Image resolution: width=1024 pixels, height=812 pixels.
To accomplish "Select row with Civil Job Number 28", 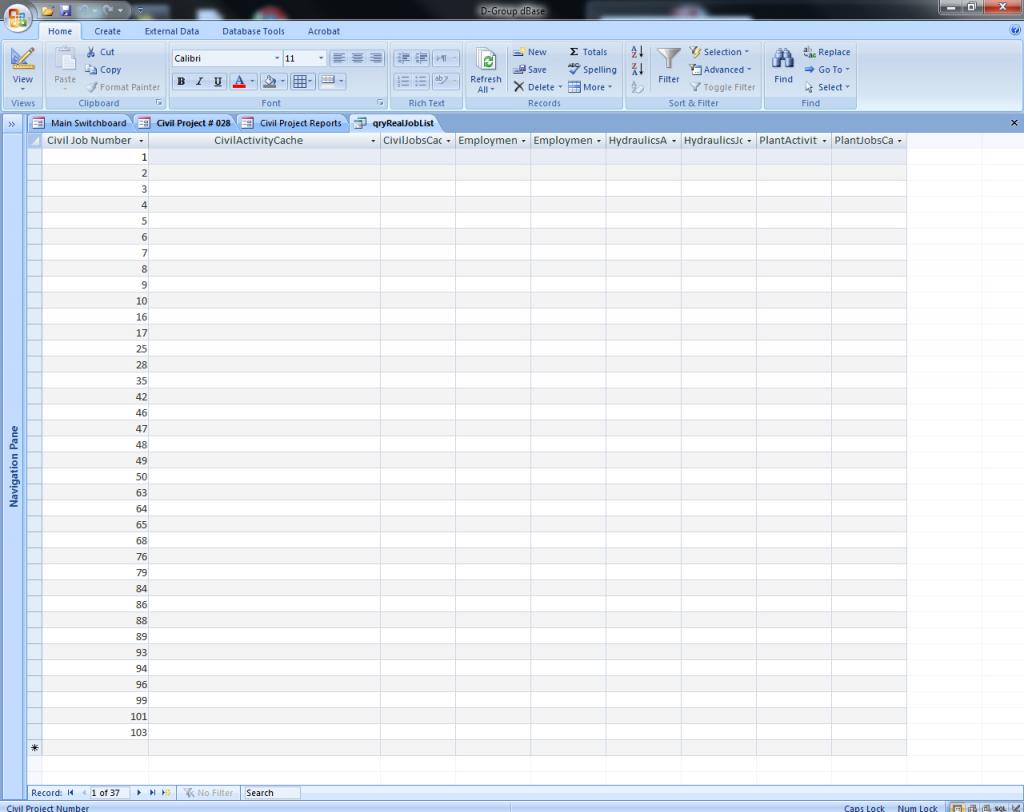I will [x=35, y=365].
